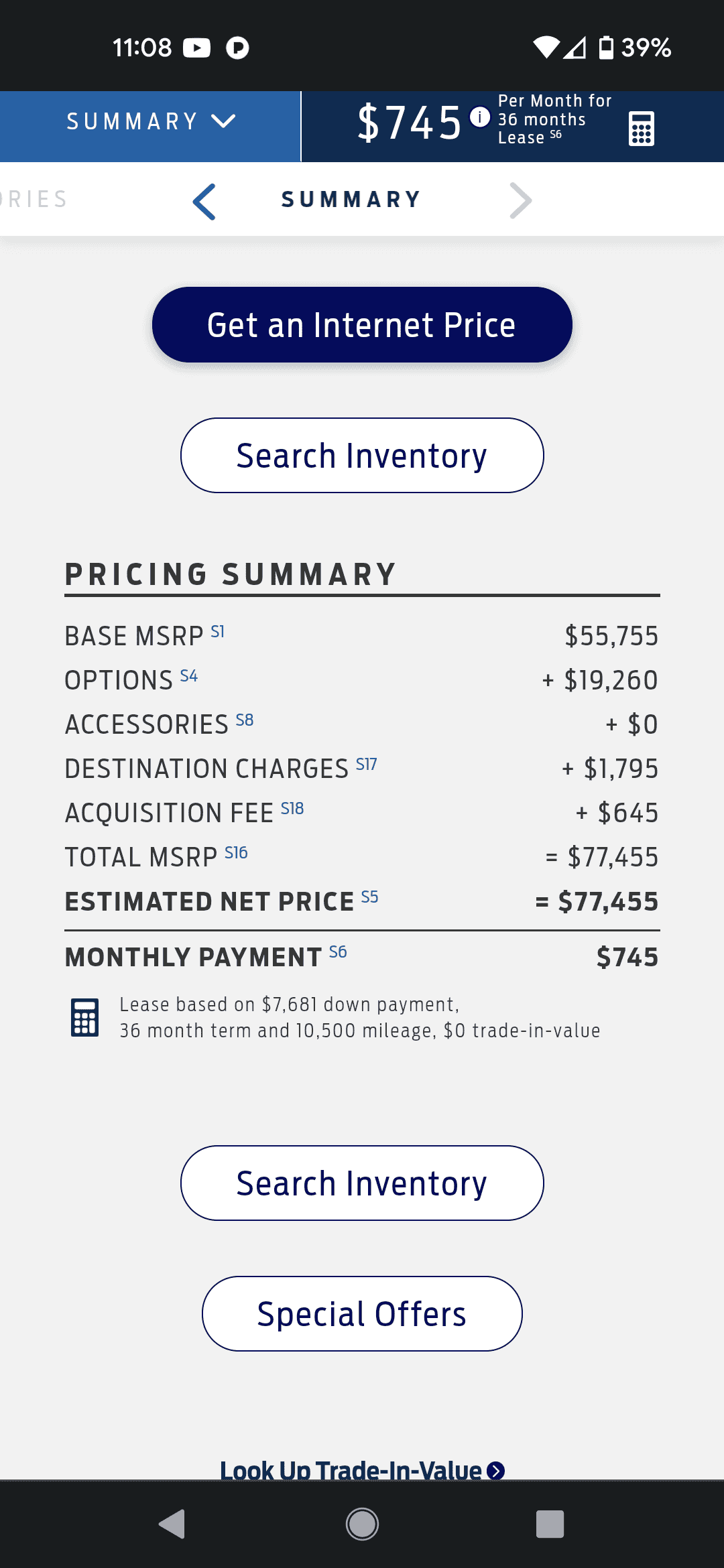Viewport: 724px width, 1568px height.
Task: Tap the top Search Inventory button
Action: [x=362, y=456]
